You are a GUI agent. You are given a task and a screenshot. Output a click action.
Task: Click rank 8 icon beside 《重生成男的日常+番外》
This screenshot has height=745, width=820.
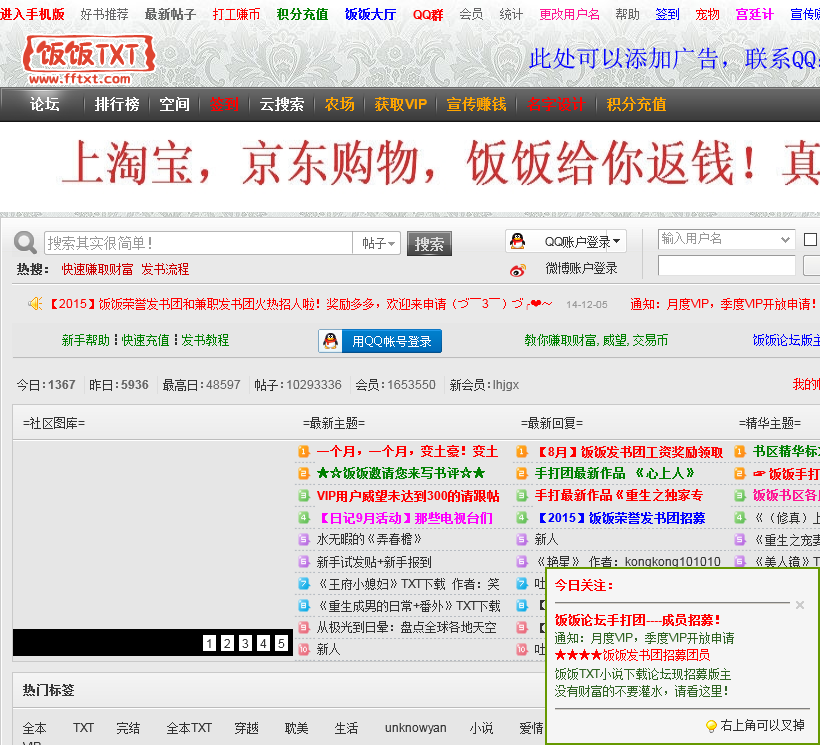[x=304, y=605]
